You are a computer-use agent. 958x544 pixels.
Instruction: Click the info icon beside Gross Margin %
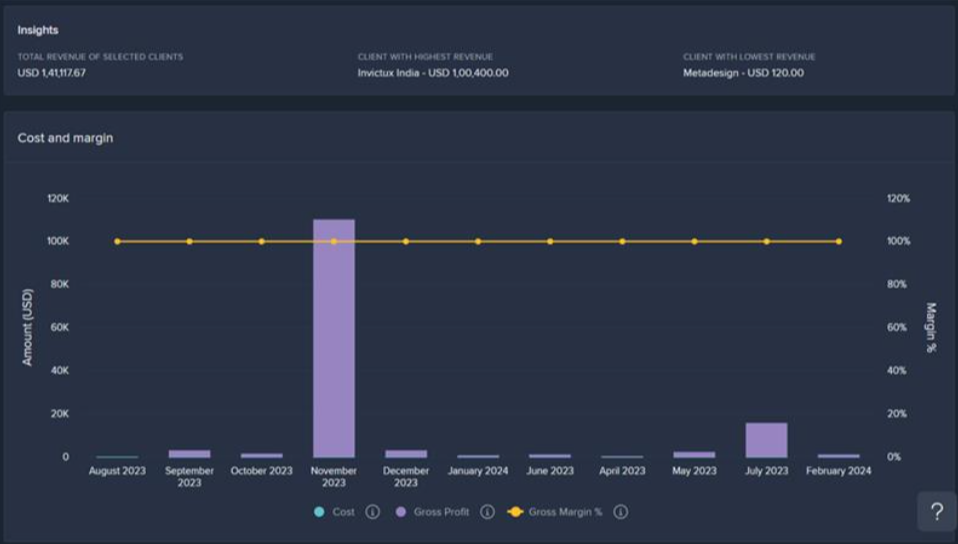click(x=620, y=512)
